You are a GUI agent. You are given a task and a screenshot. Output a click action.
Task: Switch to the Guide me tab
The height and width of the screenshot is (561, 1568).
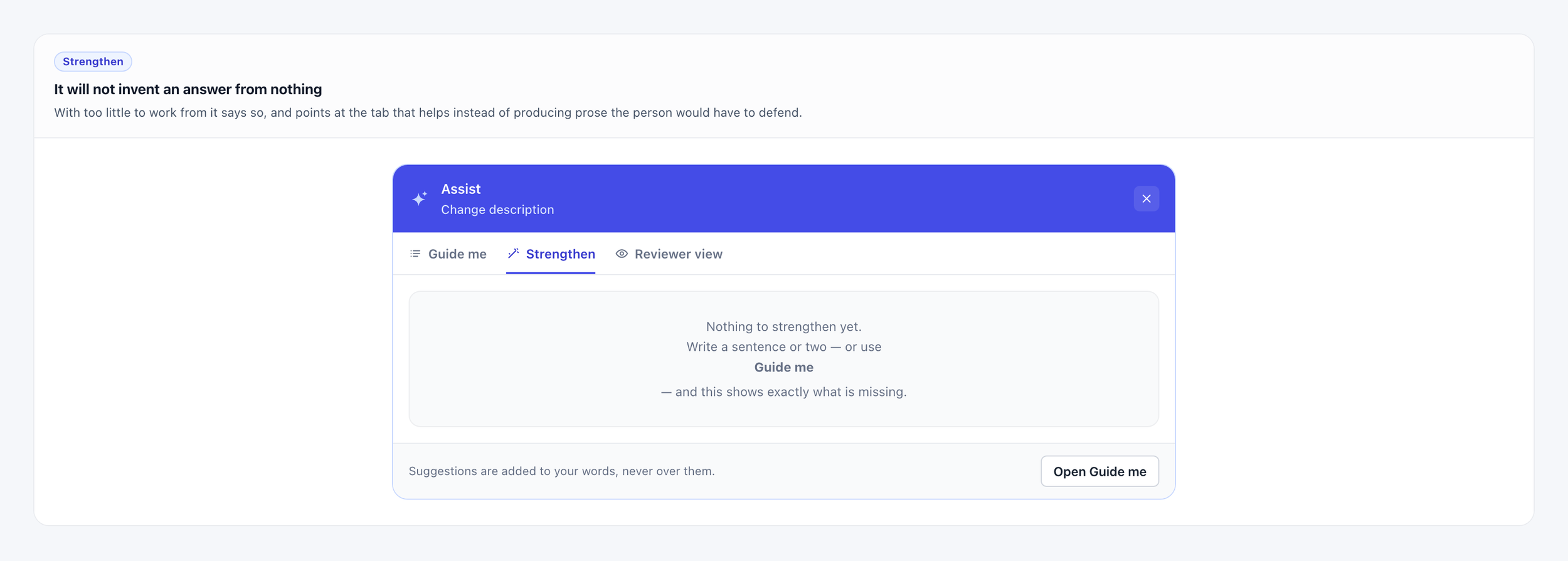pos(448,254)
